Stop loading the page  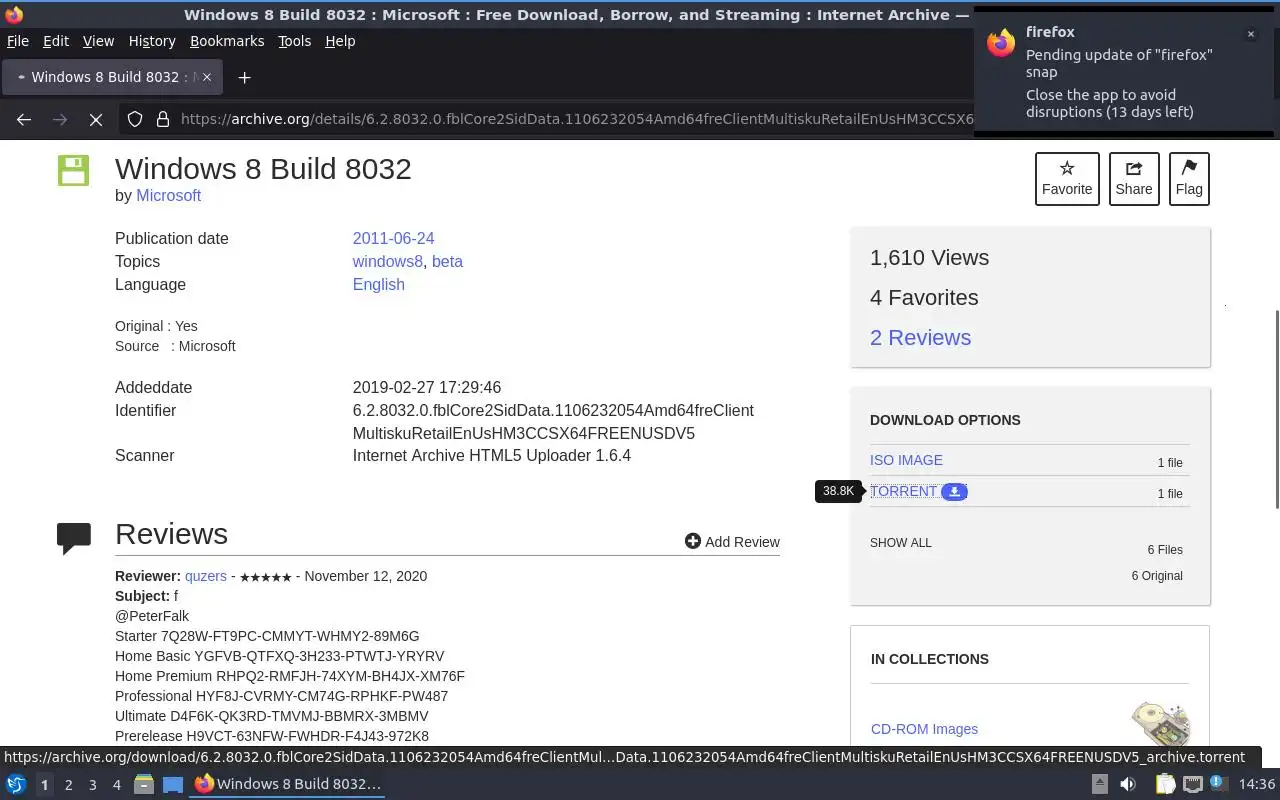96,119
